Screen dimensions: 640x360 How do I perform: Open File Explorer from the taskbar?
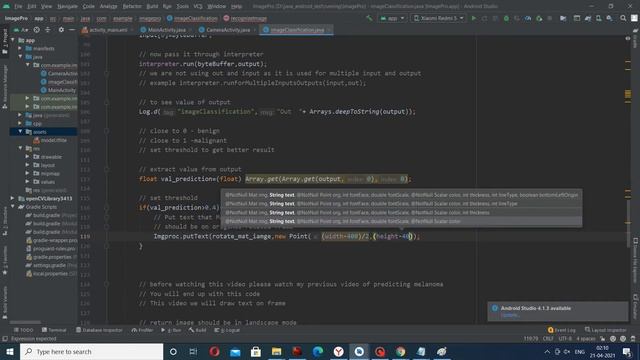[276, 351]
